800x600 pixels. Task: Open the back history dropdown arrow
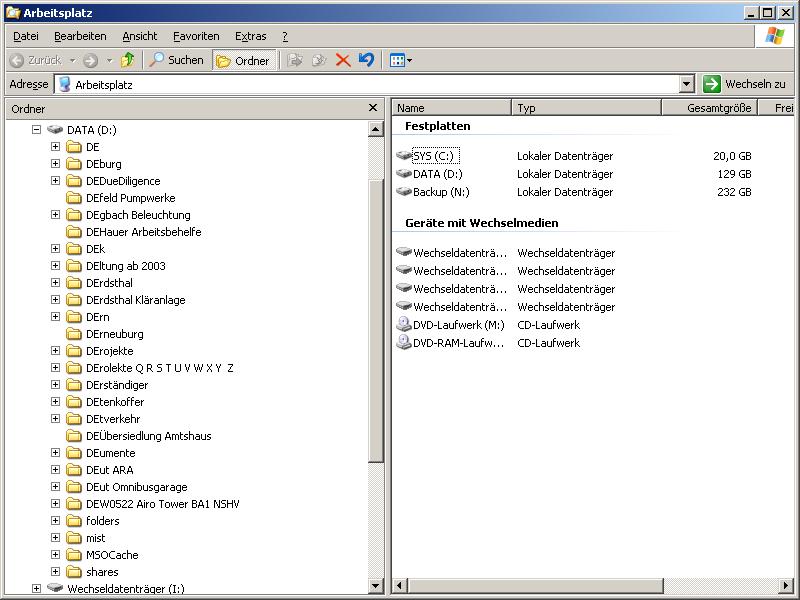pyautogui.click(x=72, y=61)
